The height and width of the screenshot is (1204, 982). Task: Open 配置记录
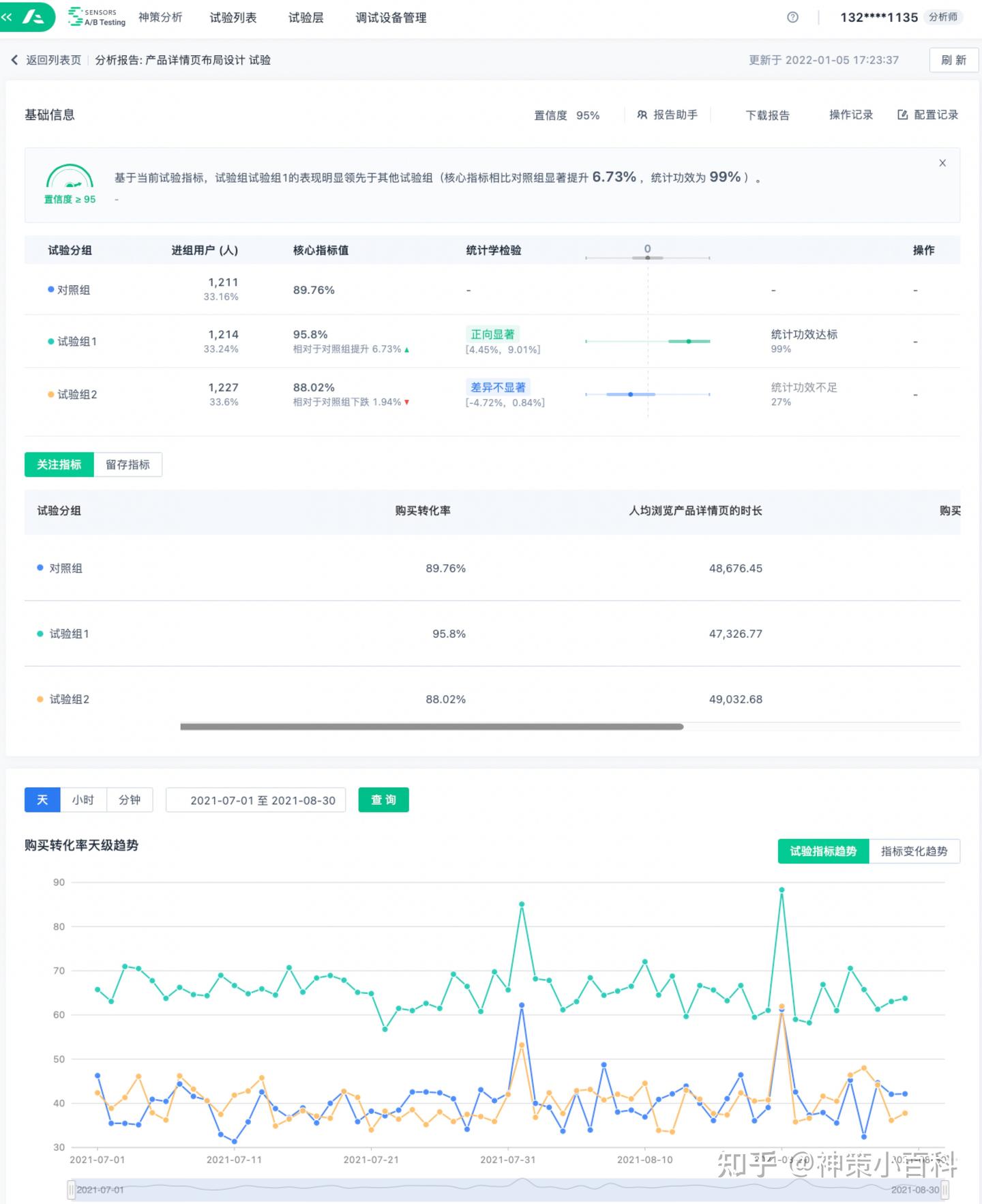pyautogui.click(x=928, y=115)
